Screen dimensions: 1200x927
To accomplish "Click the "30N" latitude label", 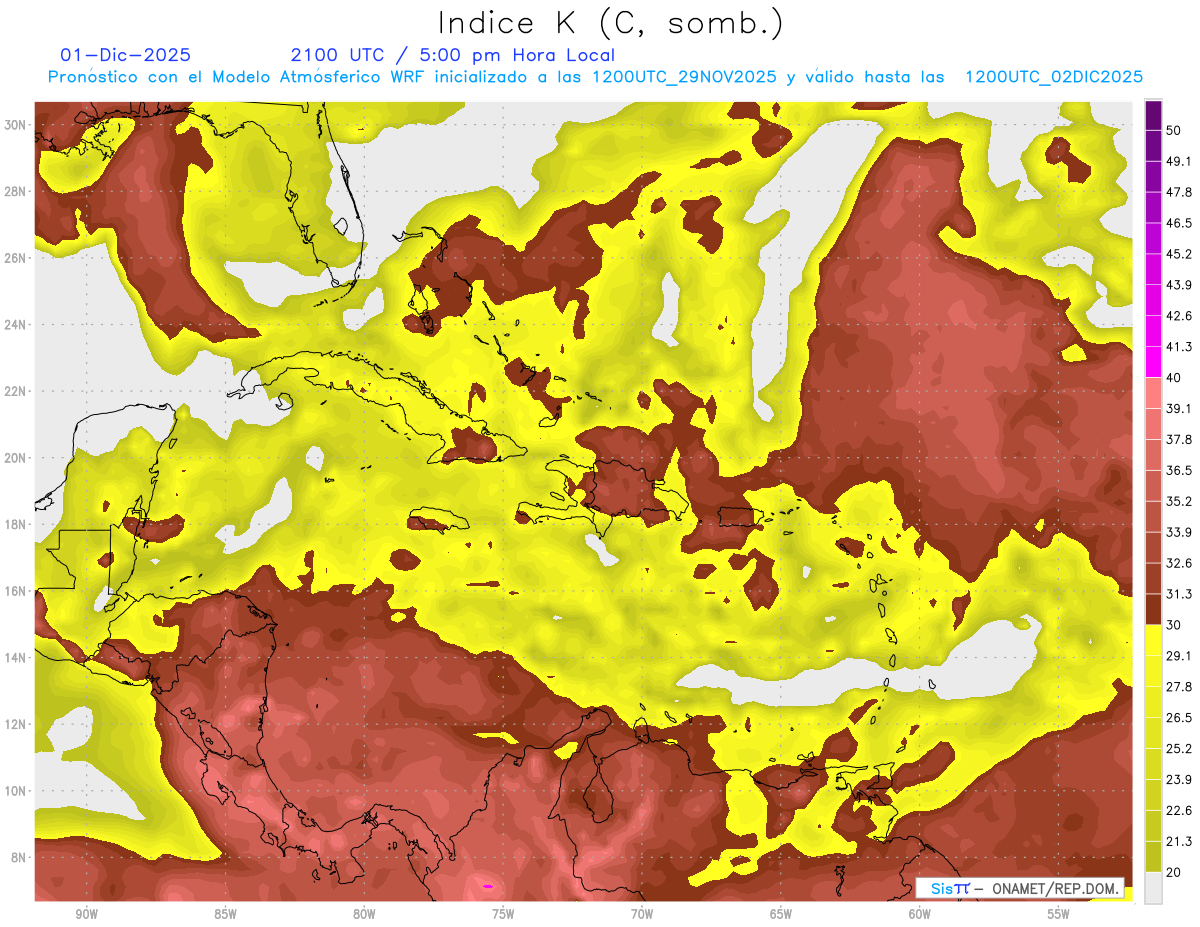I will coord(17,125).
